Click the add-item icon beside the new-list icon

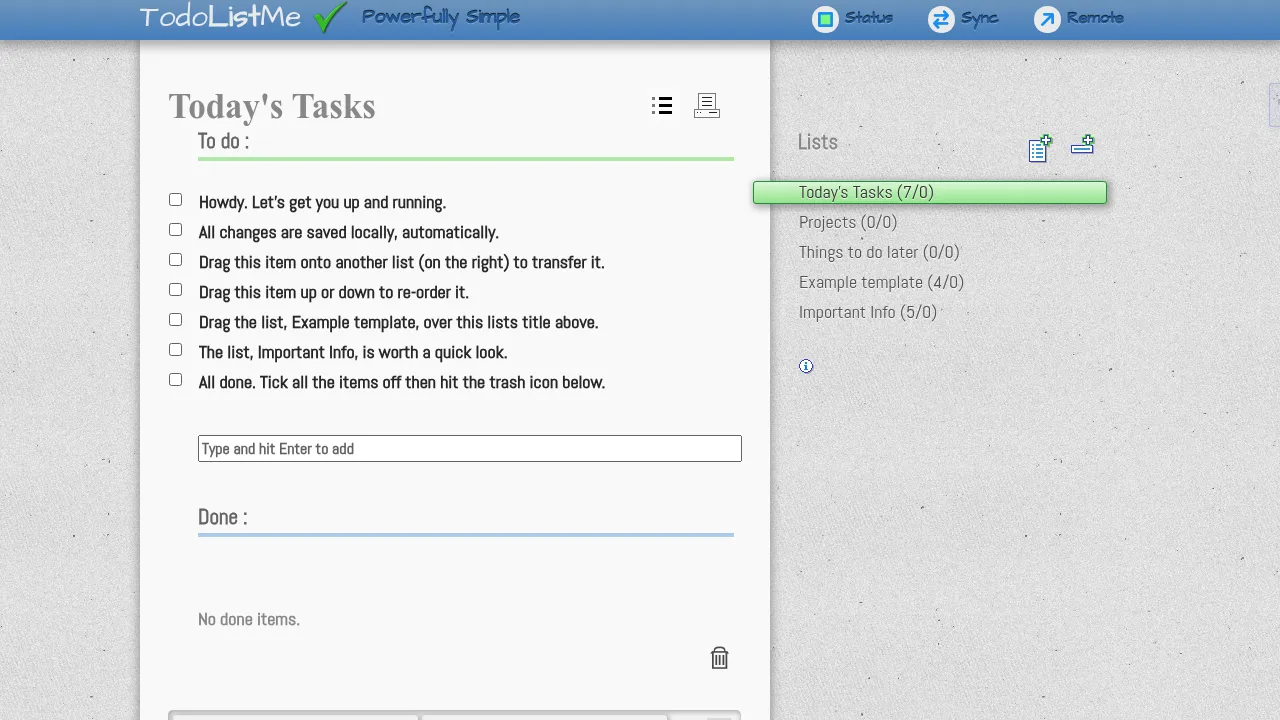click(x=1083, y=146)
